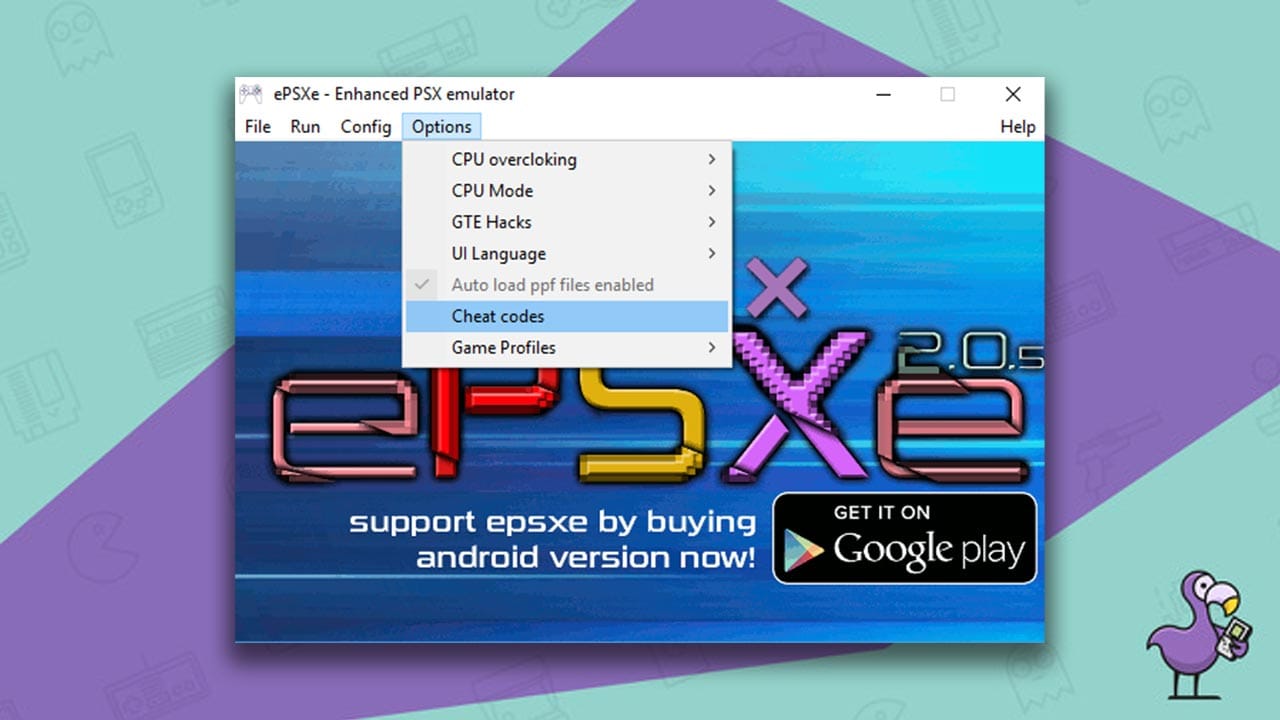Maximize the ePSXe window

pos(947,94)
